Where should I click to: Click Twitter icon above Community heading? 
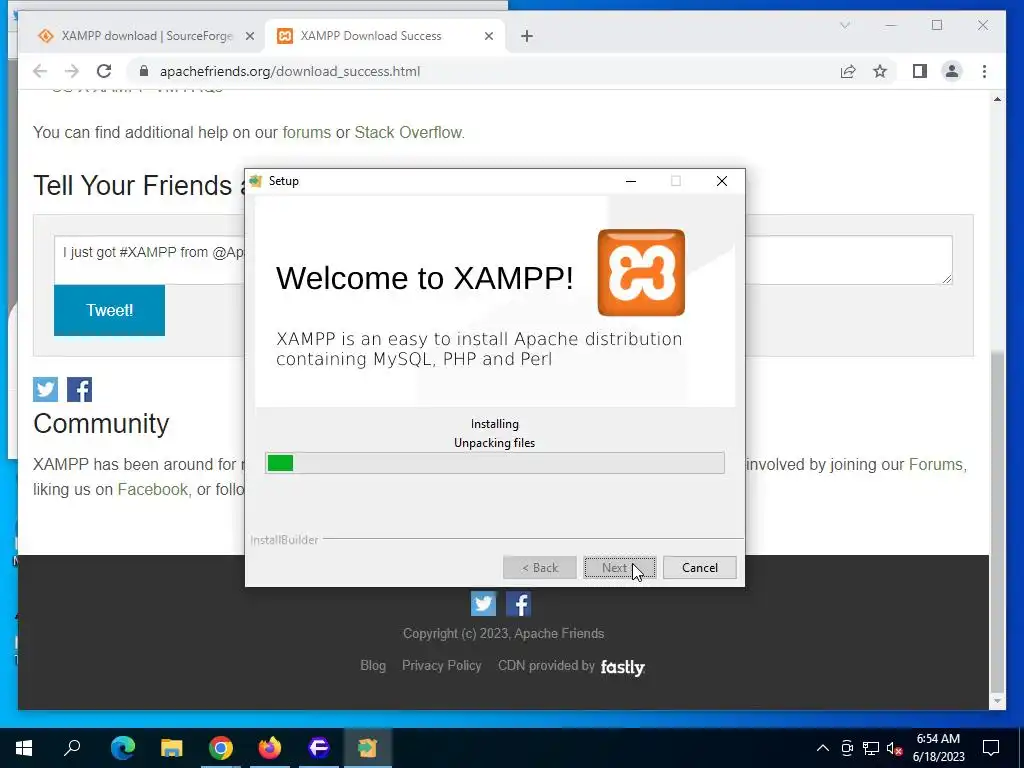[x=46, y=389]
